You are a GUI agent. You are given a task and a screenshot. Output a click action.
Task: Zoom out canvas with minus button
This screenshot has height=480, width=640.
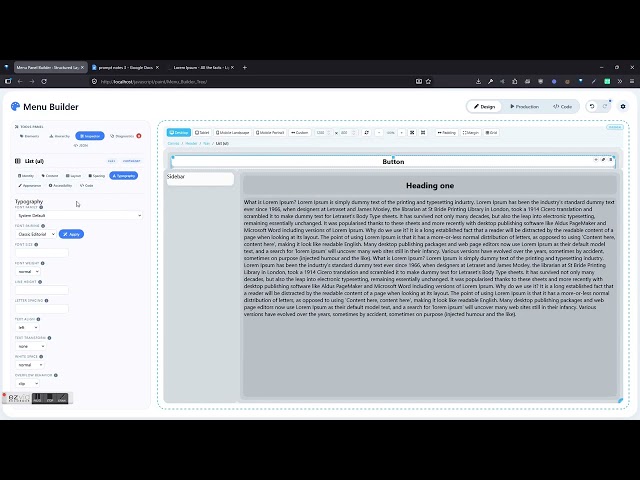click(379, 133)
